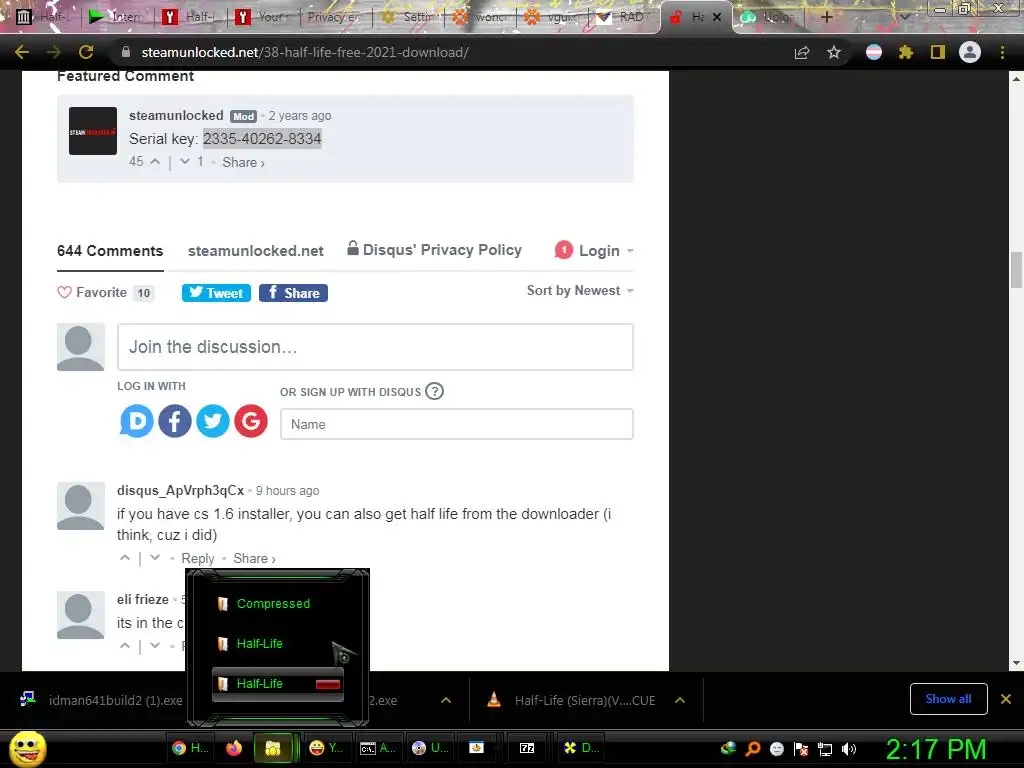
Task: Bookmark this page with the star icon
Action: click(x=834, y=52)
